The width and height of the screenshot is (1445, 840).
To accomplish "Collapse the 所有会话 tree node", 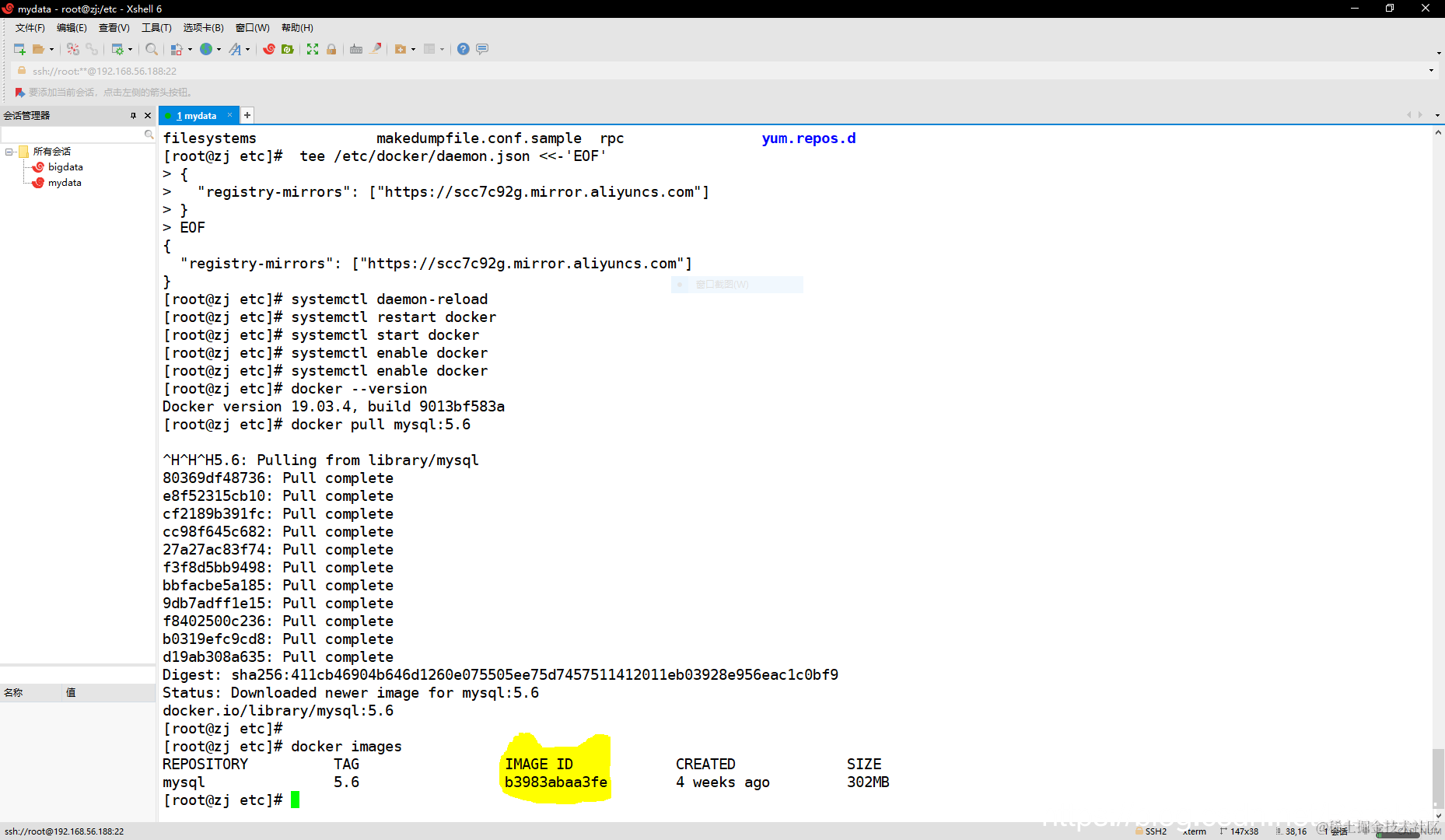I will (9, 152).
